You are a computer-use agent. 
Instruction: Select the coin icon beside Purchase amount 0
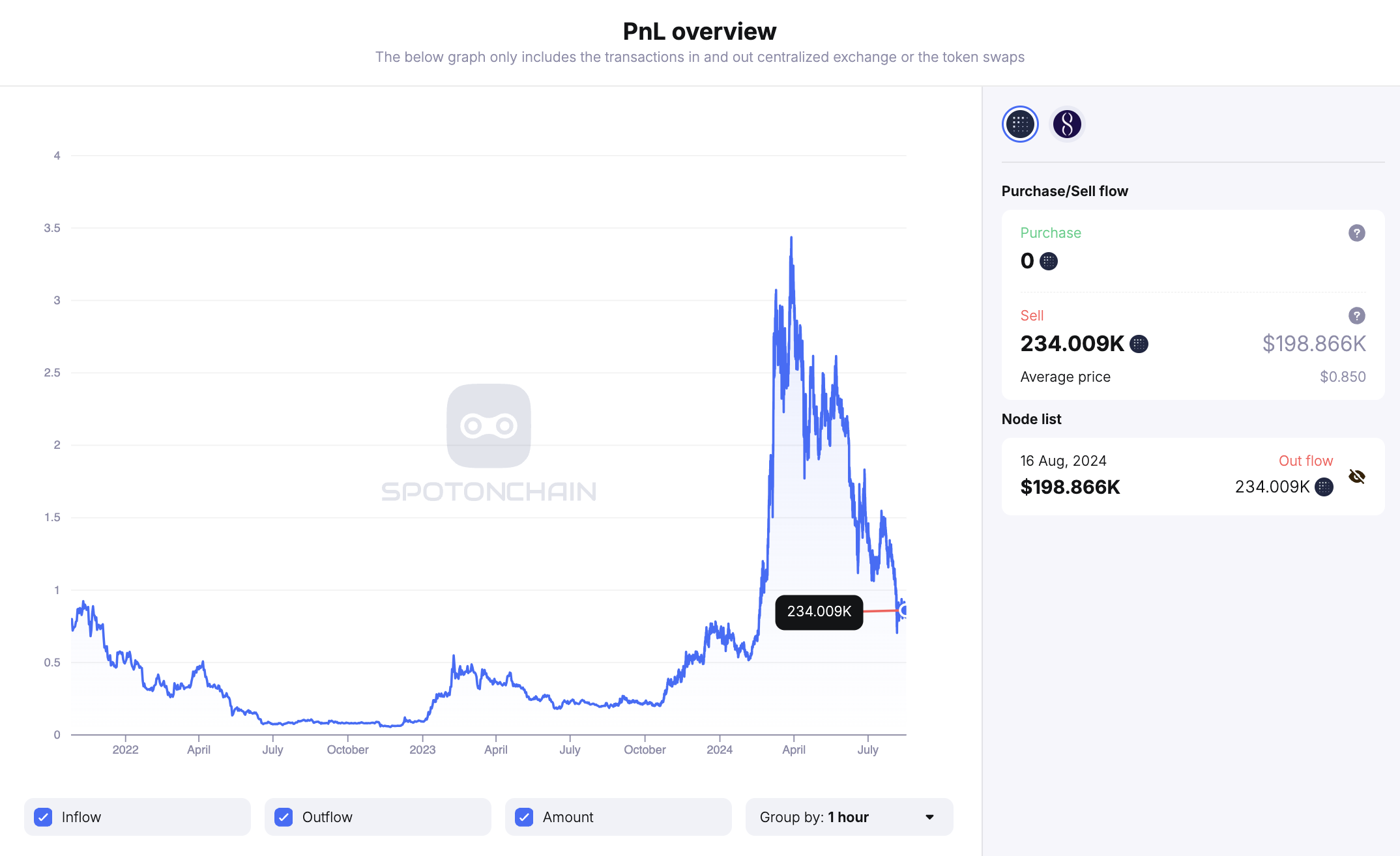click(x=1048, y=261)
